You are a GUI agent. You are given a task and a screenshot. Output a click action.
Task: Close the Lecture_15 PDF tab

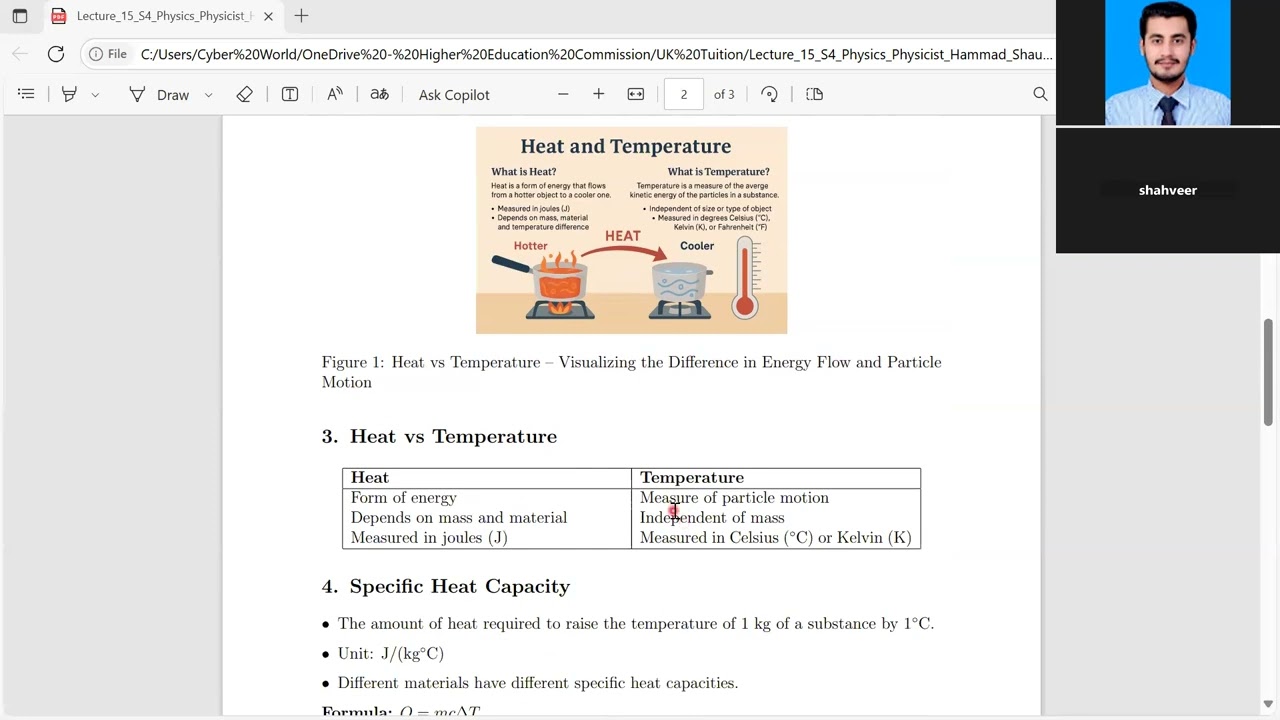tap(268, 16)
